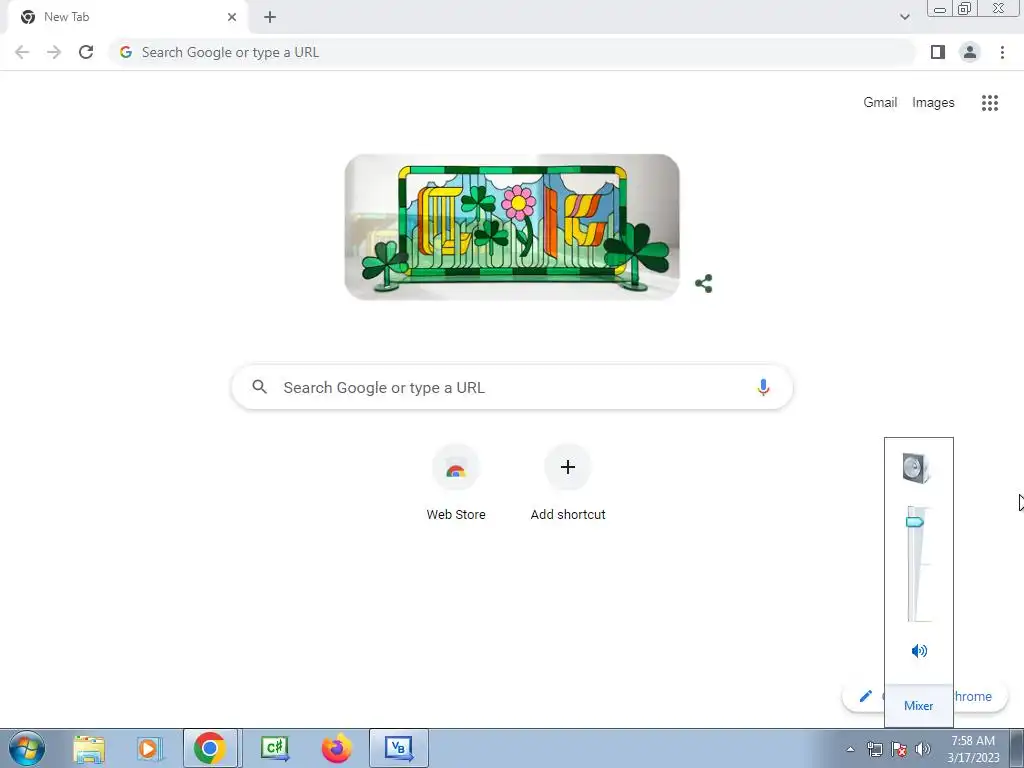The width and height of the screenshot is (1024, 768).
Task: Open the Chrome side panel
Action: (x=938, y=52)
